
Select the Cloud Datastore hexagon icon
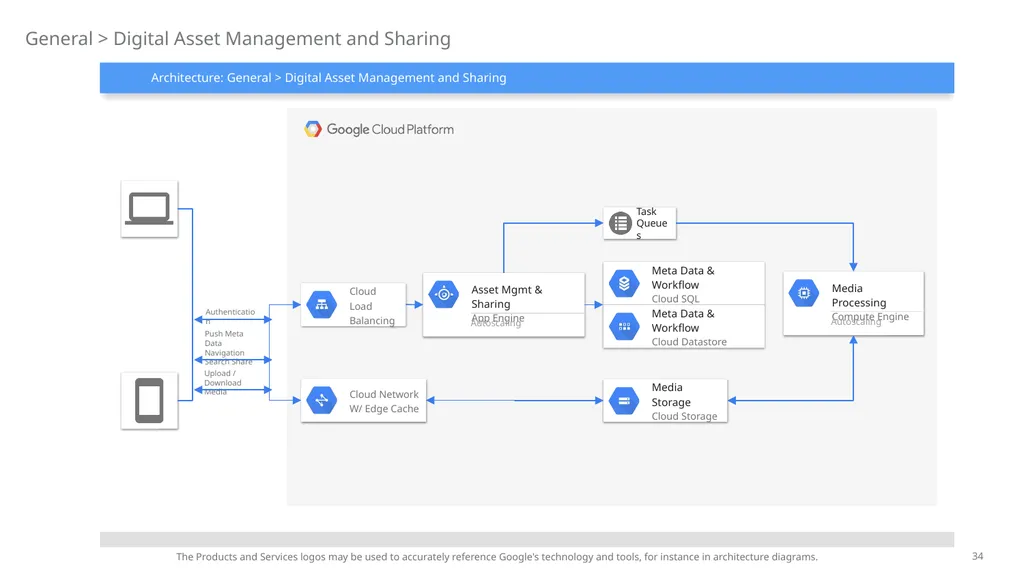coord(624,327)
